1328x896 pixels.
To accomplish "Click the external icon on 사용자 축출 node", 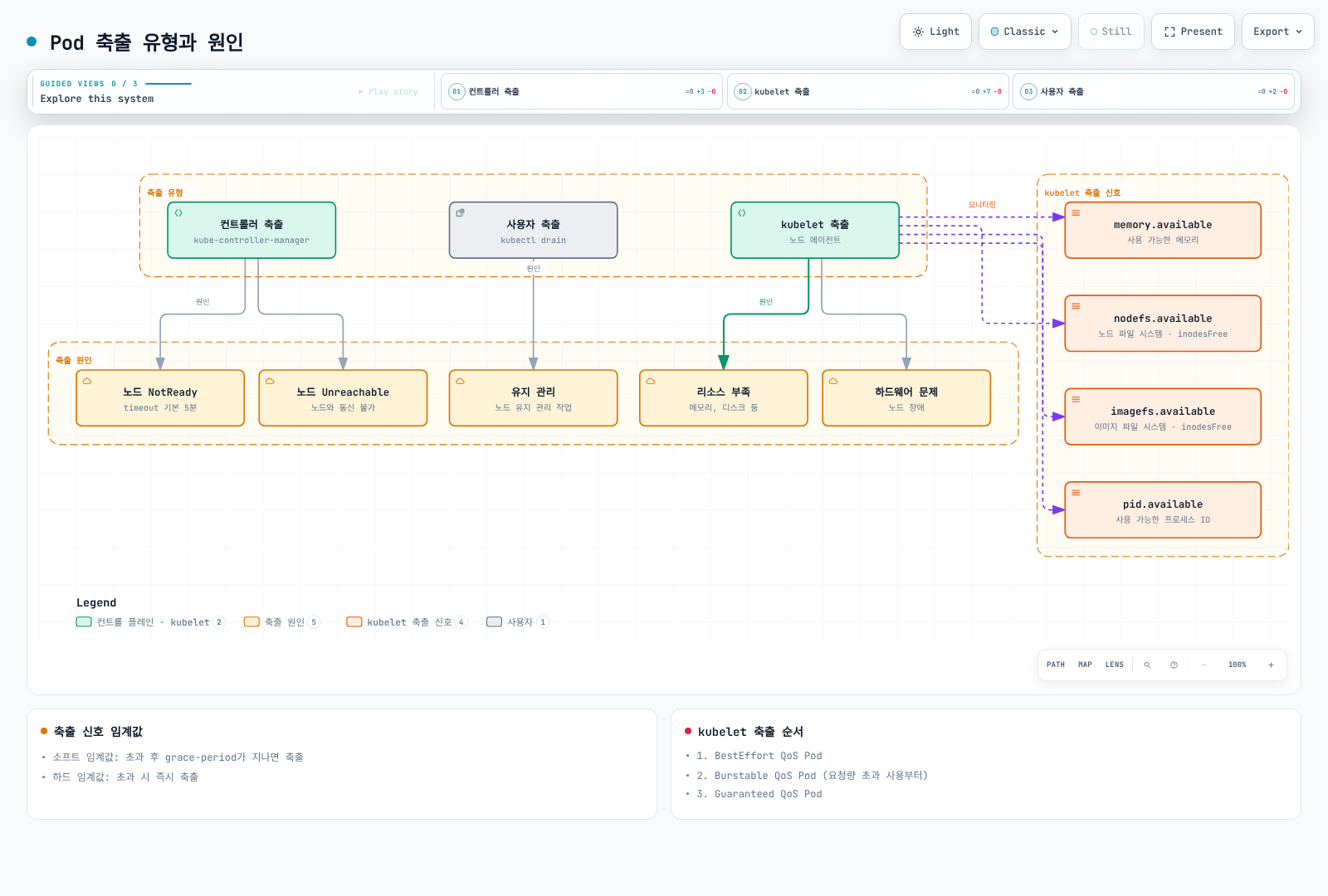I will 460,213.
